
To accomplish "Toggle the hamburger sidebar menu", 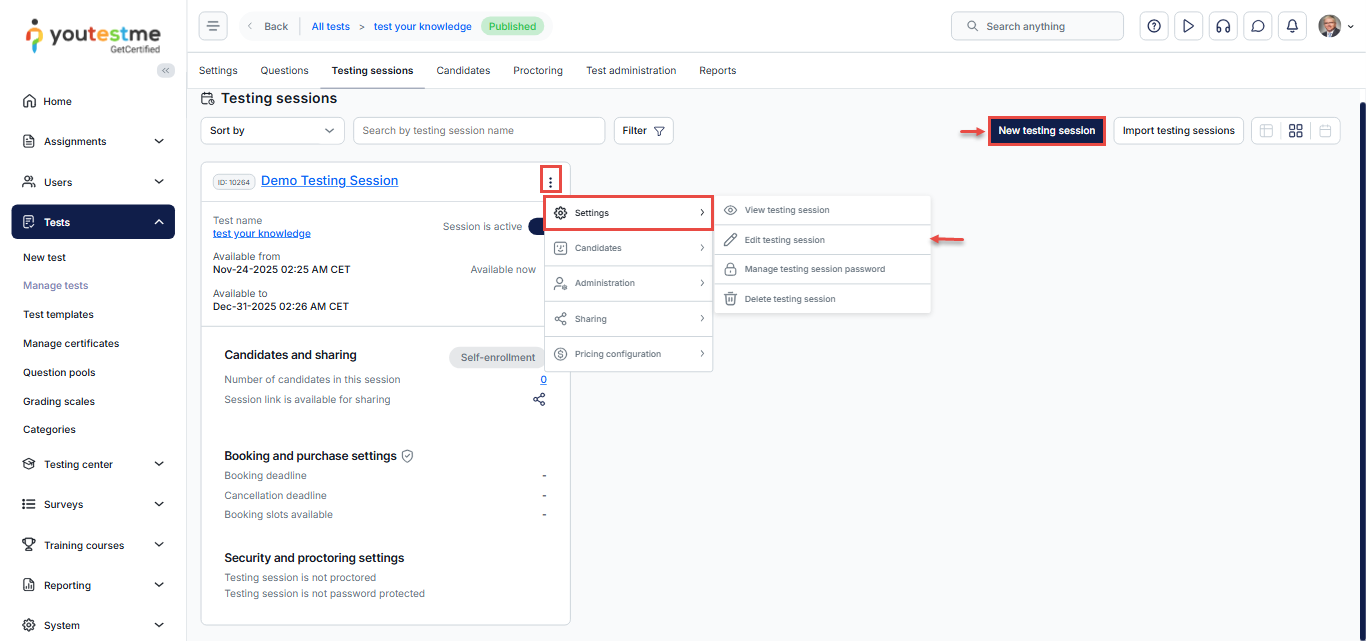I will click(x=213, y=26).
